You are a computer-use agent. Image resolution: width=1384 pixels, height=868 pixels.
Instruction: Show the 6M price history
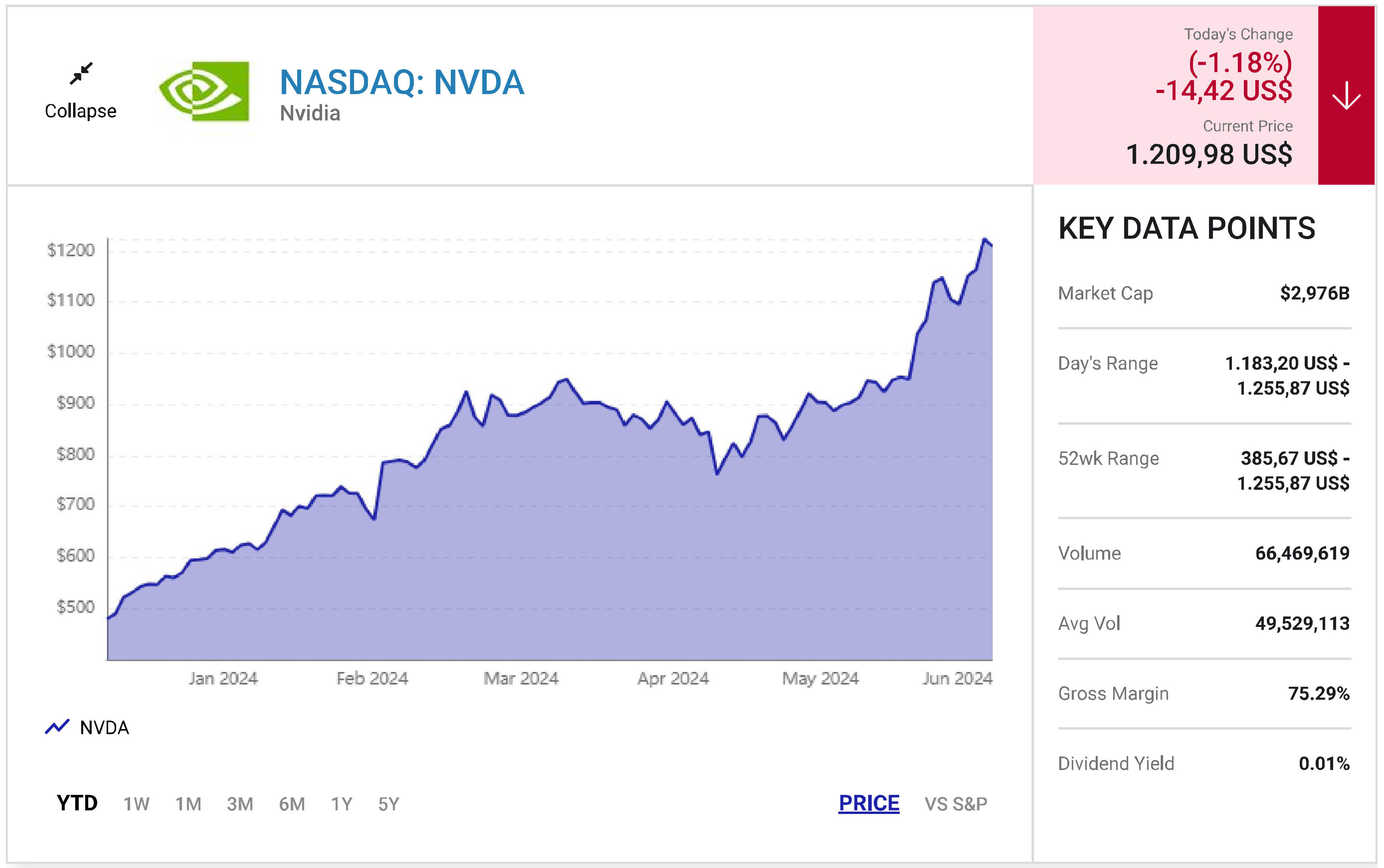(x=292, y=804)
